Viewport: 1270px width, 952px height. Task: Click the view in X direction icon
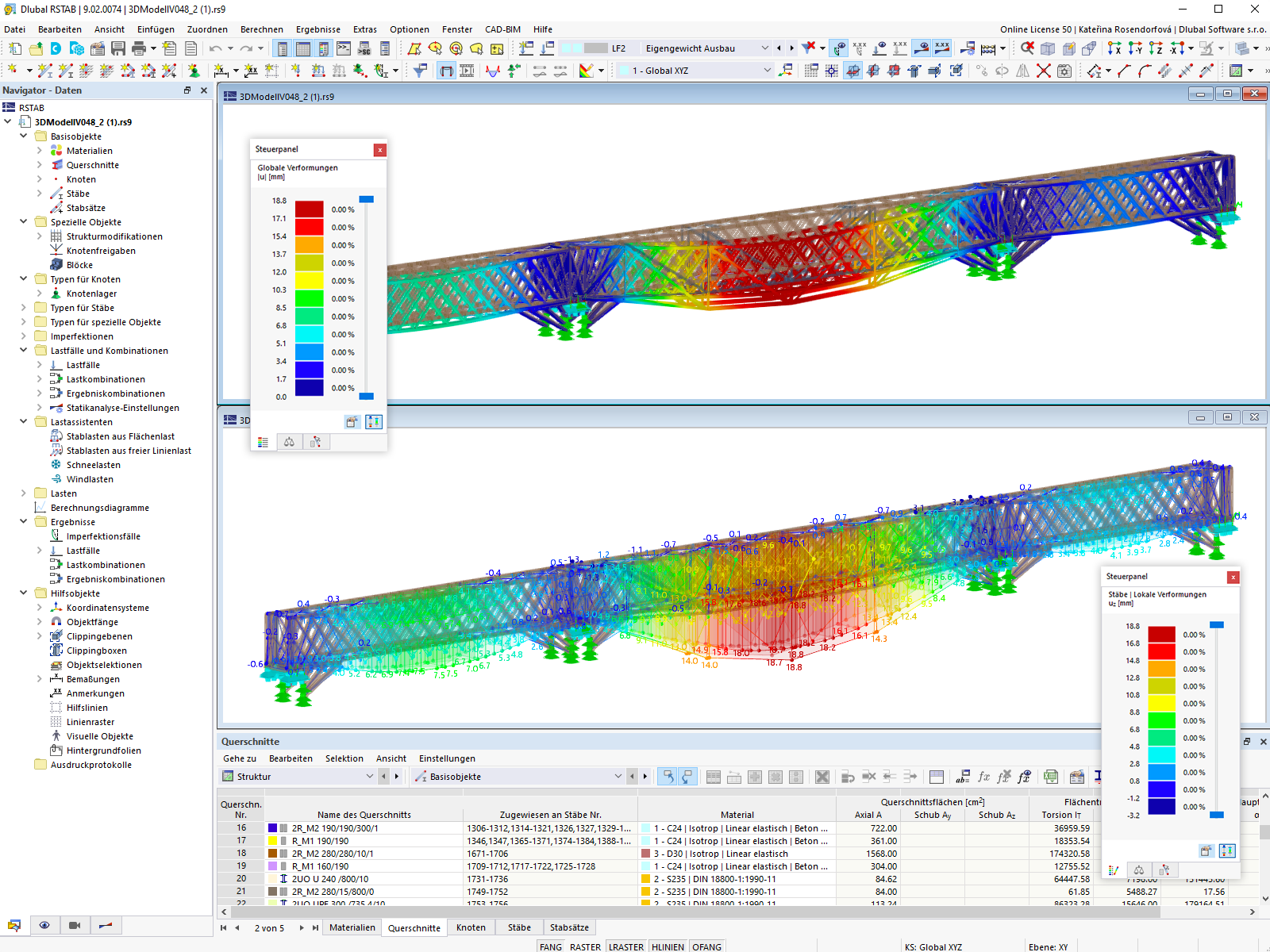tap(1114, 48)
